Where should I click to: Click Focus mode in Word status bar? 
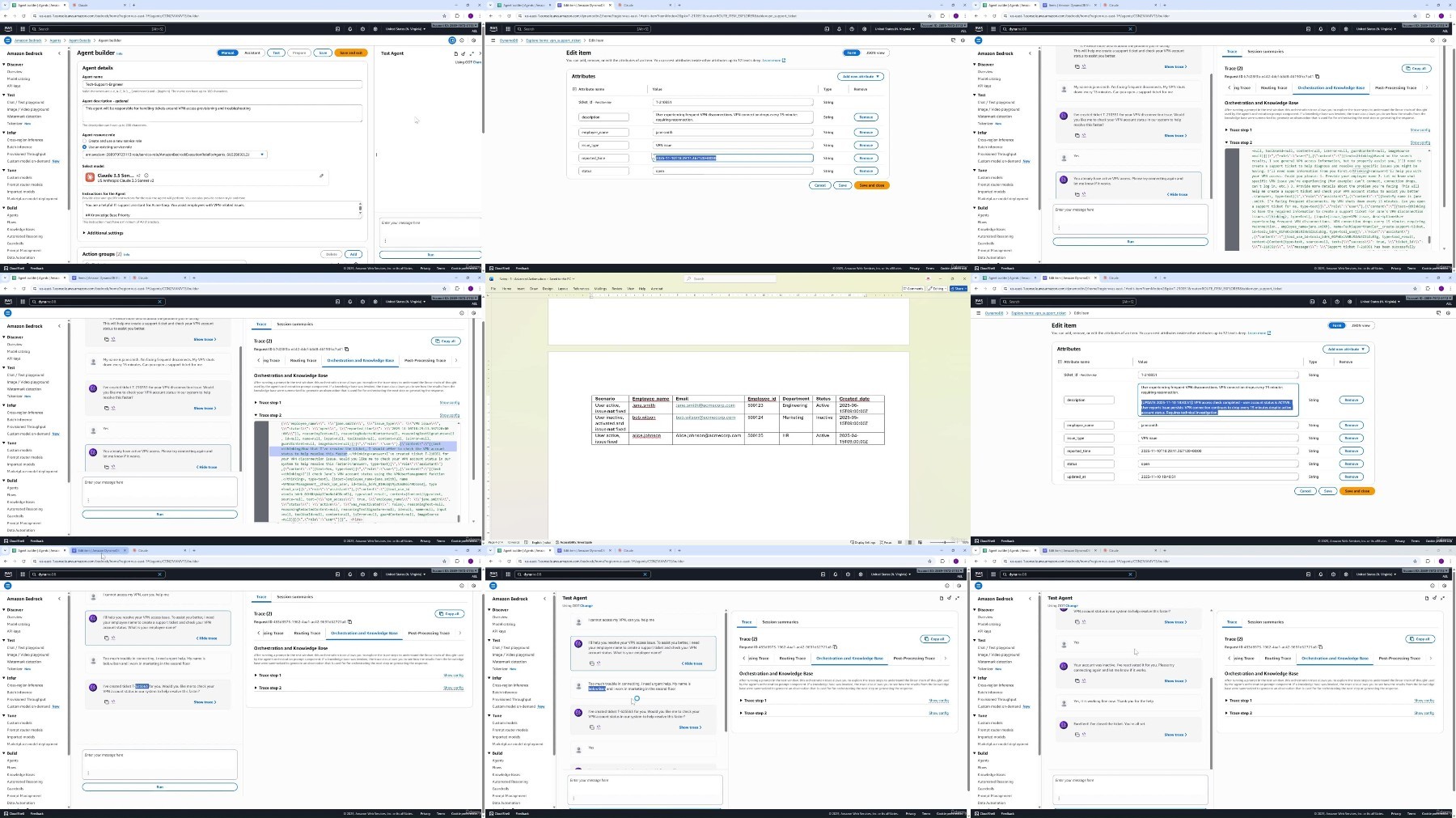[x=887, y=542]
